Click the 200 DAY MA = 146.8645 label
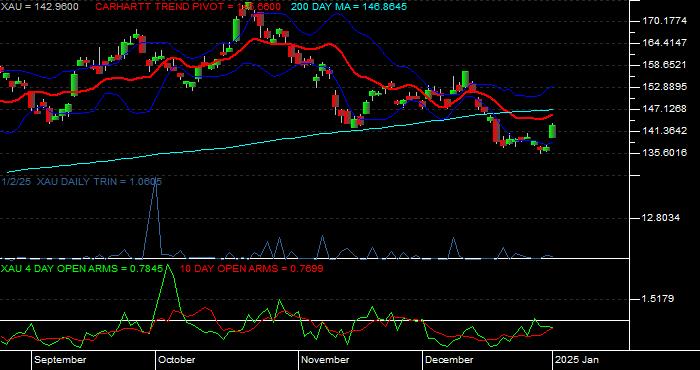The height and width of the screenshot is (370, 700). tap(349, 7)
